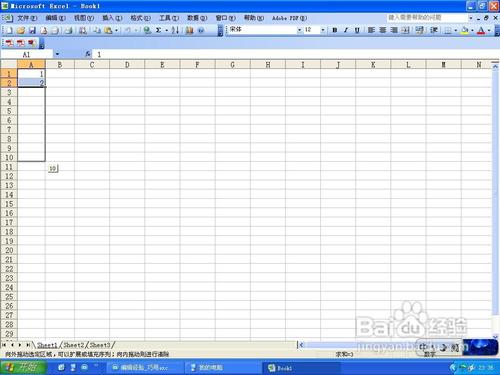Screen dimensions: 500x375
Task: Click the third Adobe PDF review icon
Action: pyautogui.click(x=32, y=43)
